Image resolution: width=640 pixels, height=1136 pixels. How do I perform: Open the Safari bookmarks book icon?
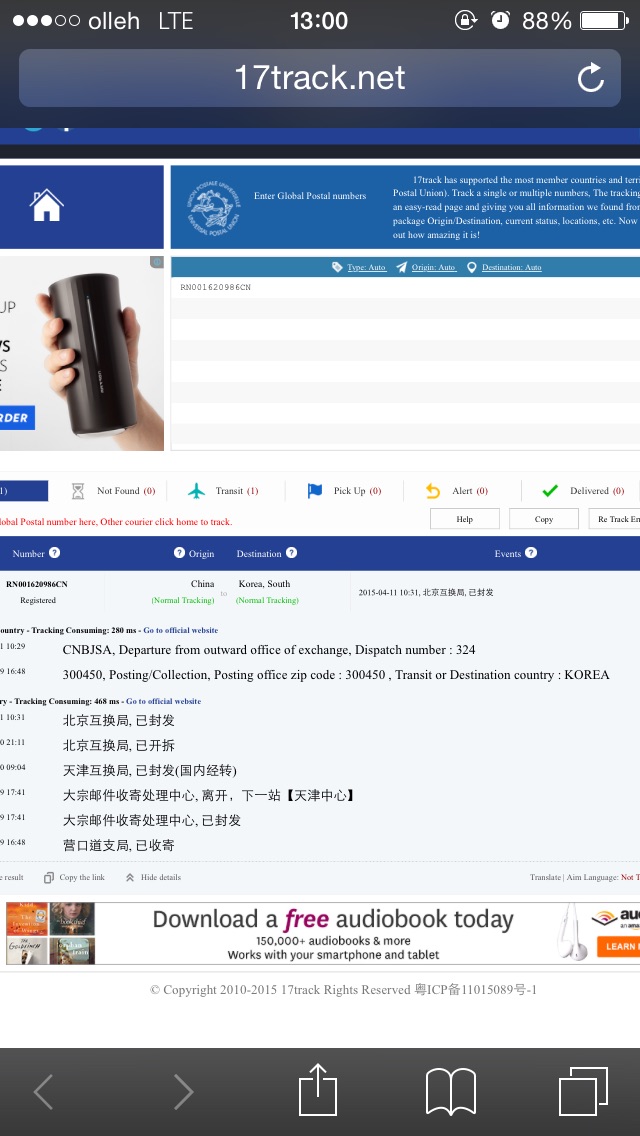tap(450, 1091)
